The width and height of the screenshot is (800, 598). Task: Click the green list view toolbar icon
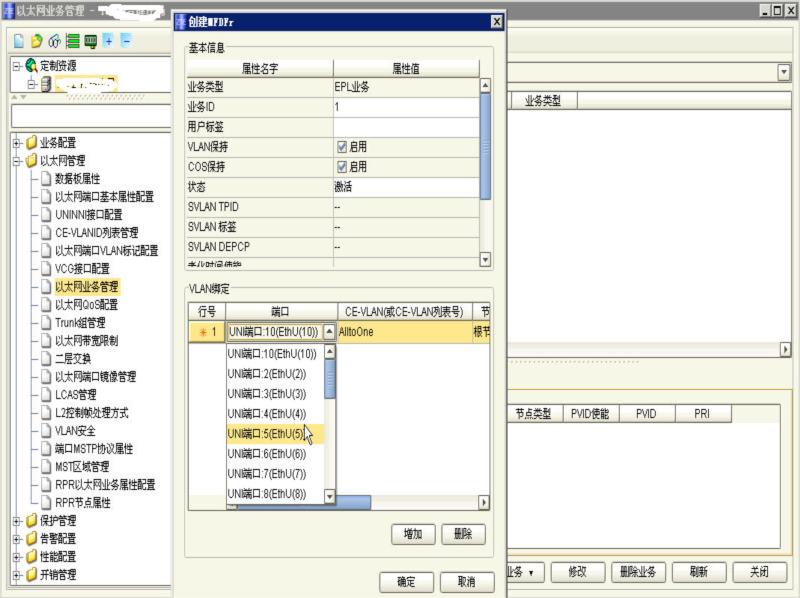[x=73, y=42]
